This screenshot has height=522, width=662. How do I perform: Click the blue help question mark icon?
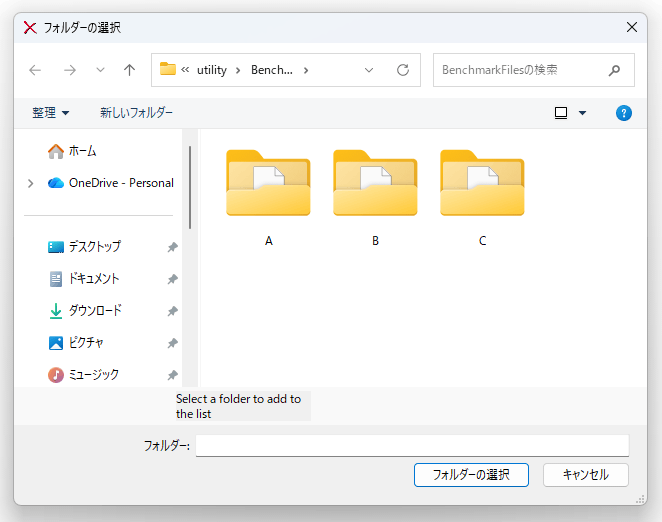point(624,113)
